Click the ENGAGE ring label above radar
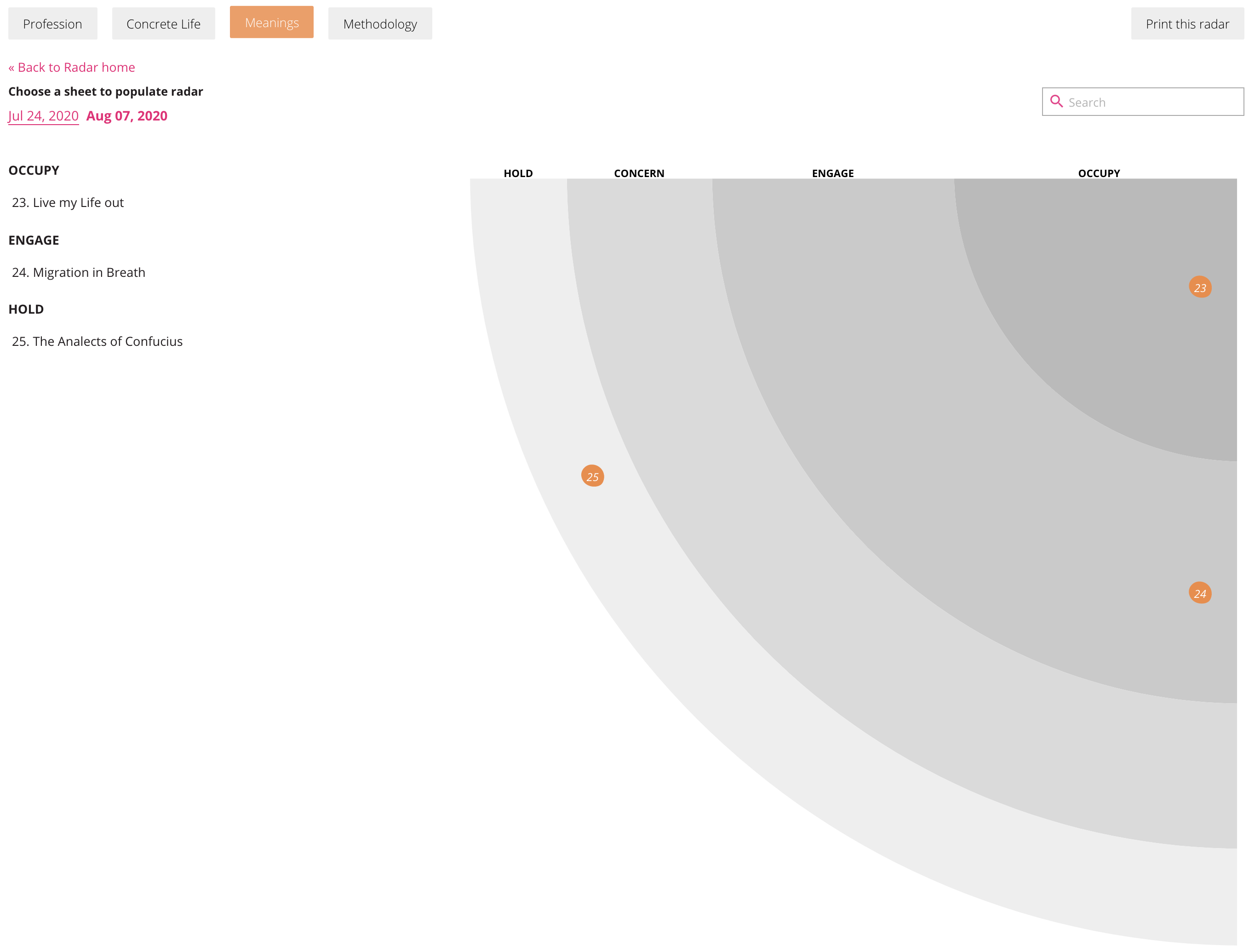This screenshot has height=952, width=1249. tap(832, 173)
